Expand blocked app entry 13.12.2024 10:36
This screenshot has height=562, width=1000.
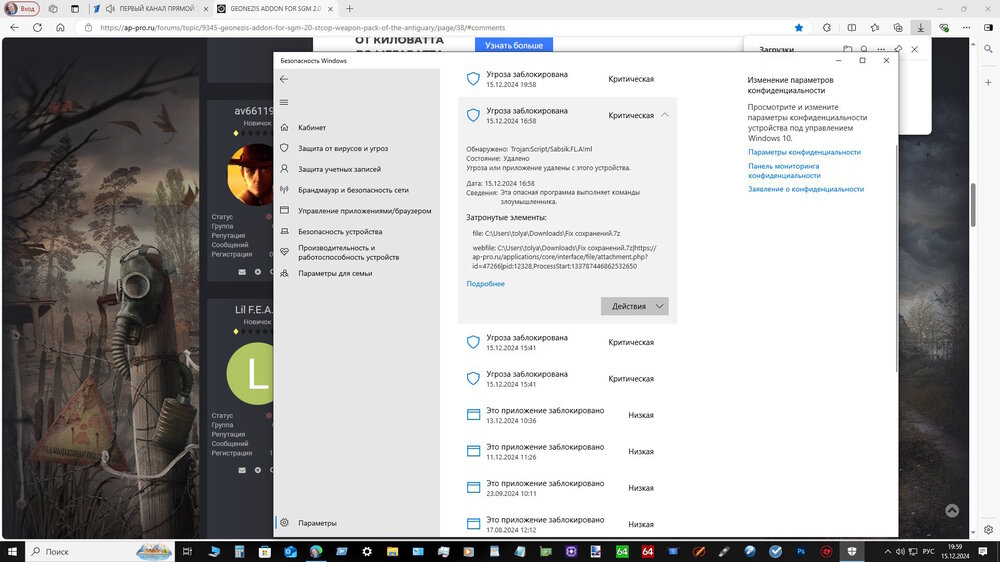pyautogui.click(x=567, y=415)
